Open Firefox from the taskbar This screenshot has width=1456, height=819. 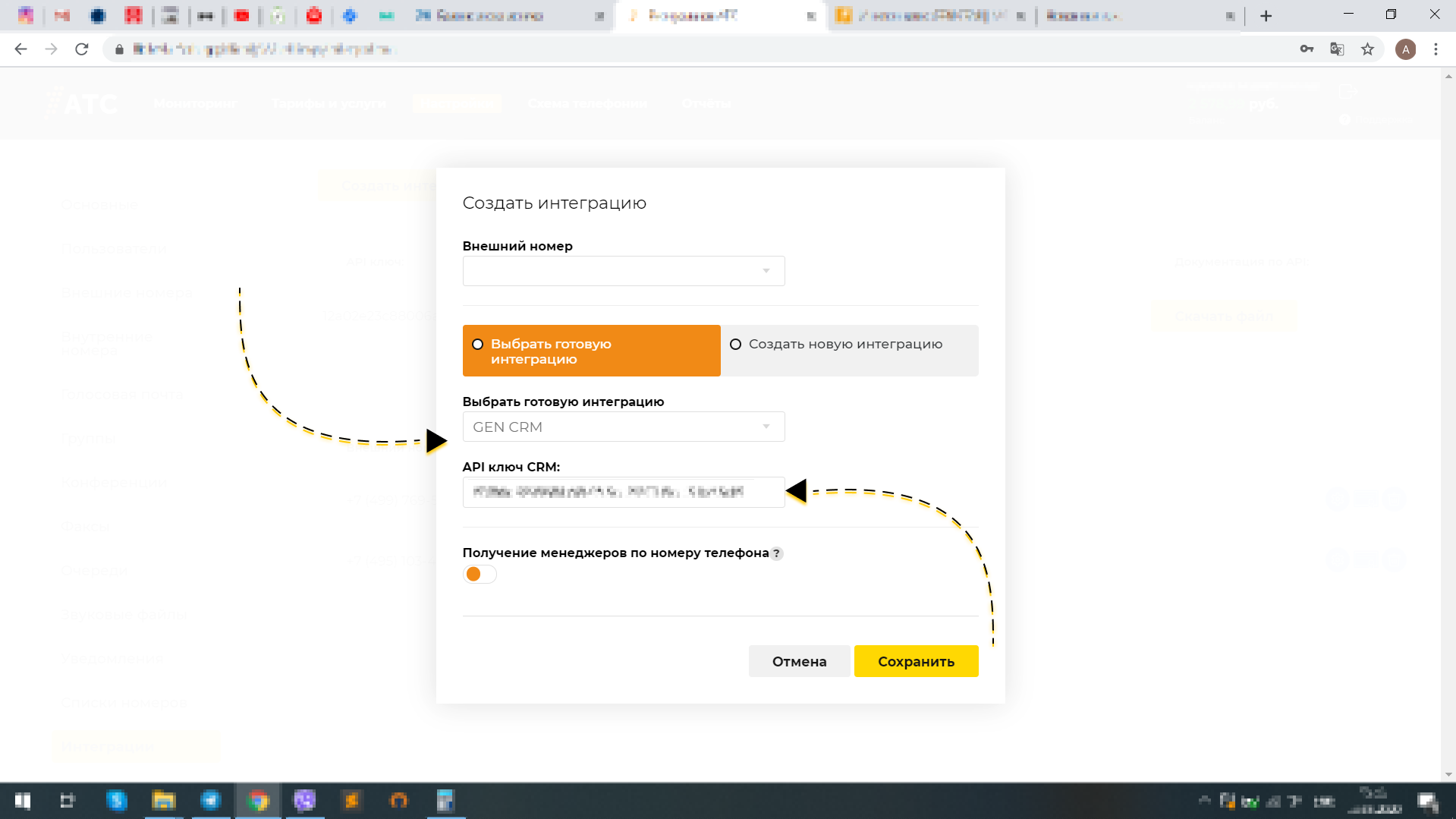point(399,801)
